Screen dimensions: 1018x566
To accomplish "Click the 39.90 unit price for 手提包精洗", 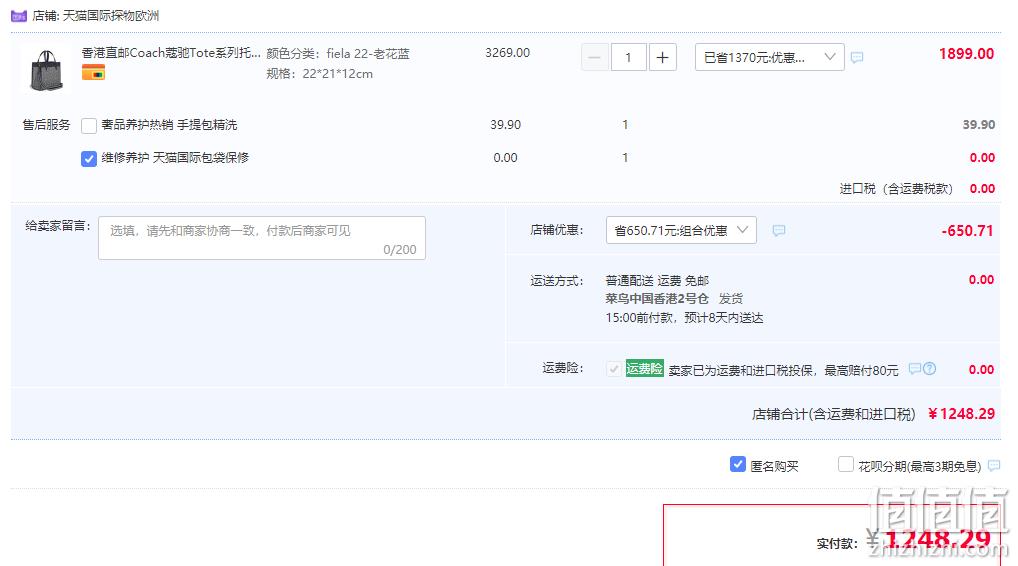I will point(505,125).
